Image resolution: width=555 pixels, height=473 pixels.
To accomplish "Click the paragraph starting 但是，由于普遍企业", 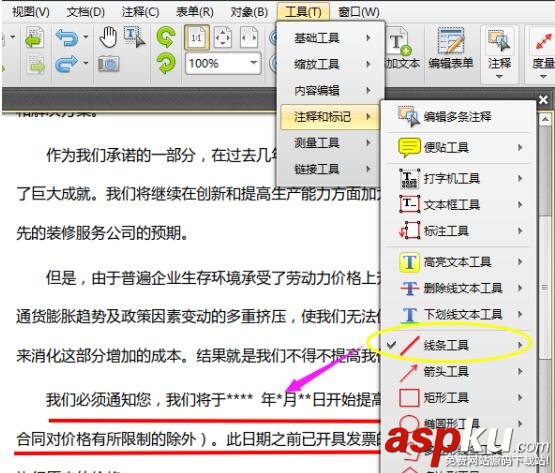I will point(213,278).
